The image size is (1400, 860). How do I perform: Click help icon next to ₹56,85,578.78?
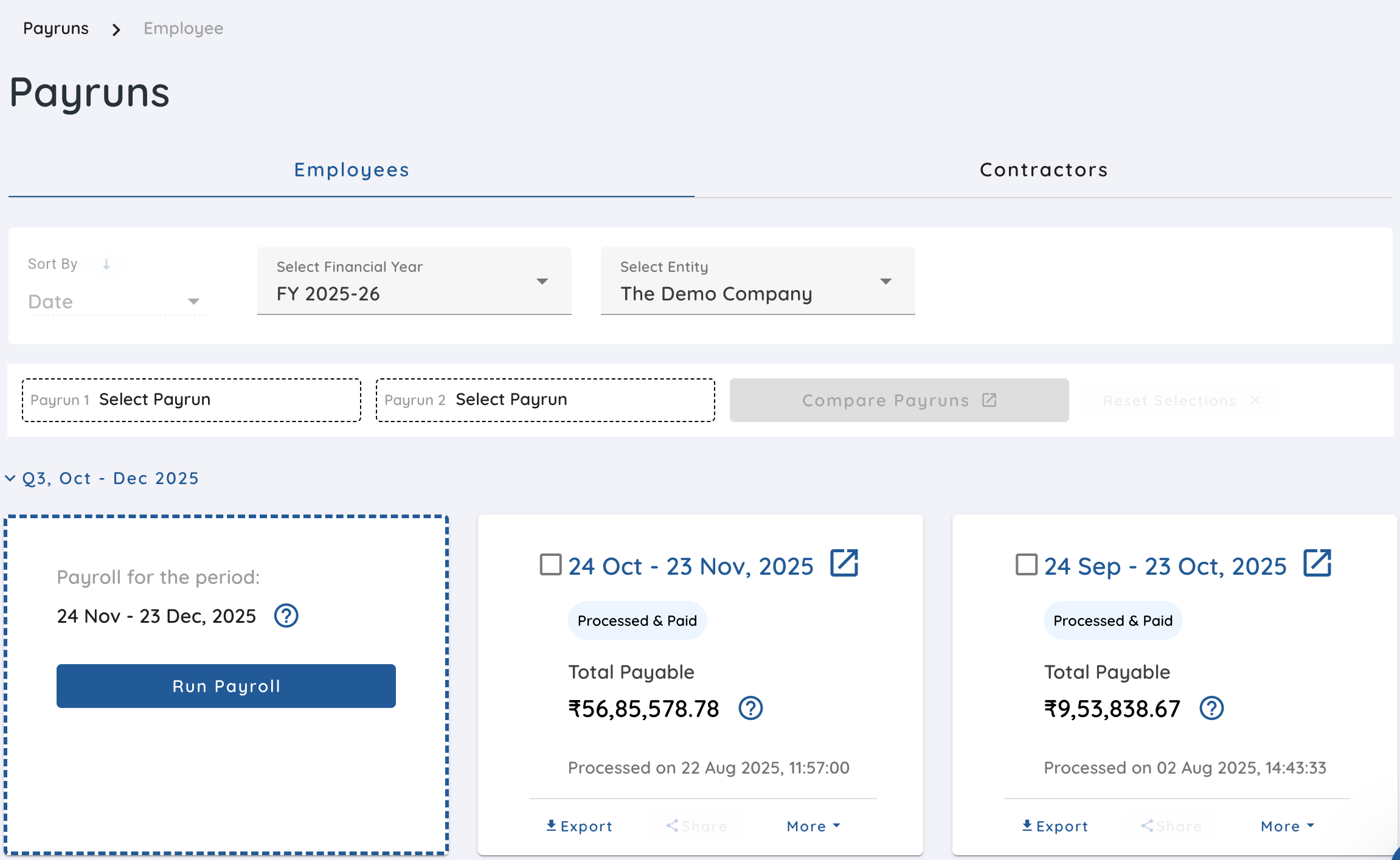(x=750, y=708)
